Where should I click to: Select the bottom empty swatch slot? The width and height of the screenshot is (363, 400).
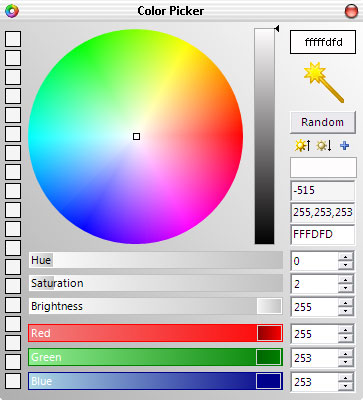[x=13, y=381]
